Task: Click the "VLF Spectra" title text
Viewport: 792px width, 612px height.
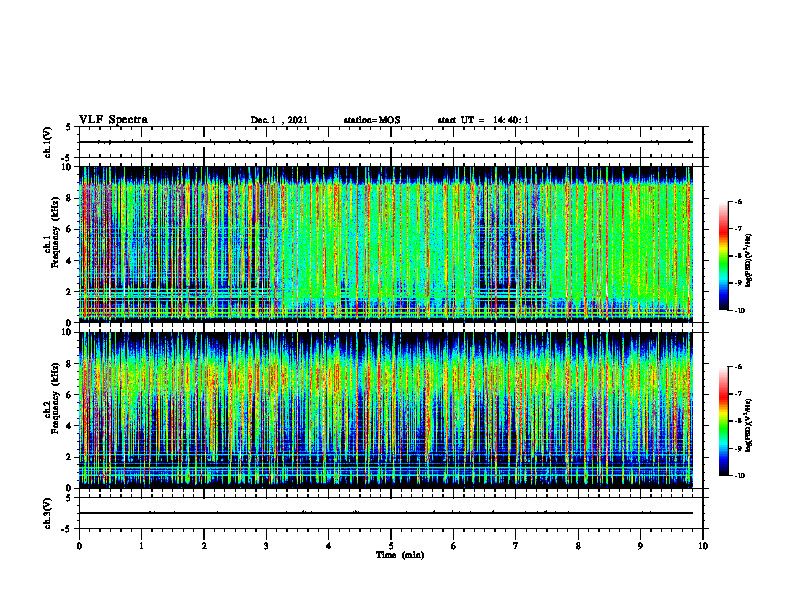Action: point(113,120)
